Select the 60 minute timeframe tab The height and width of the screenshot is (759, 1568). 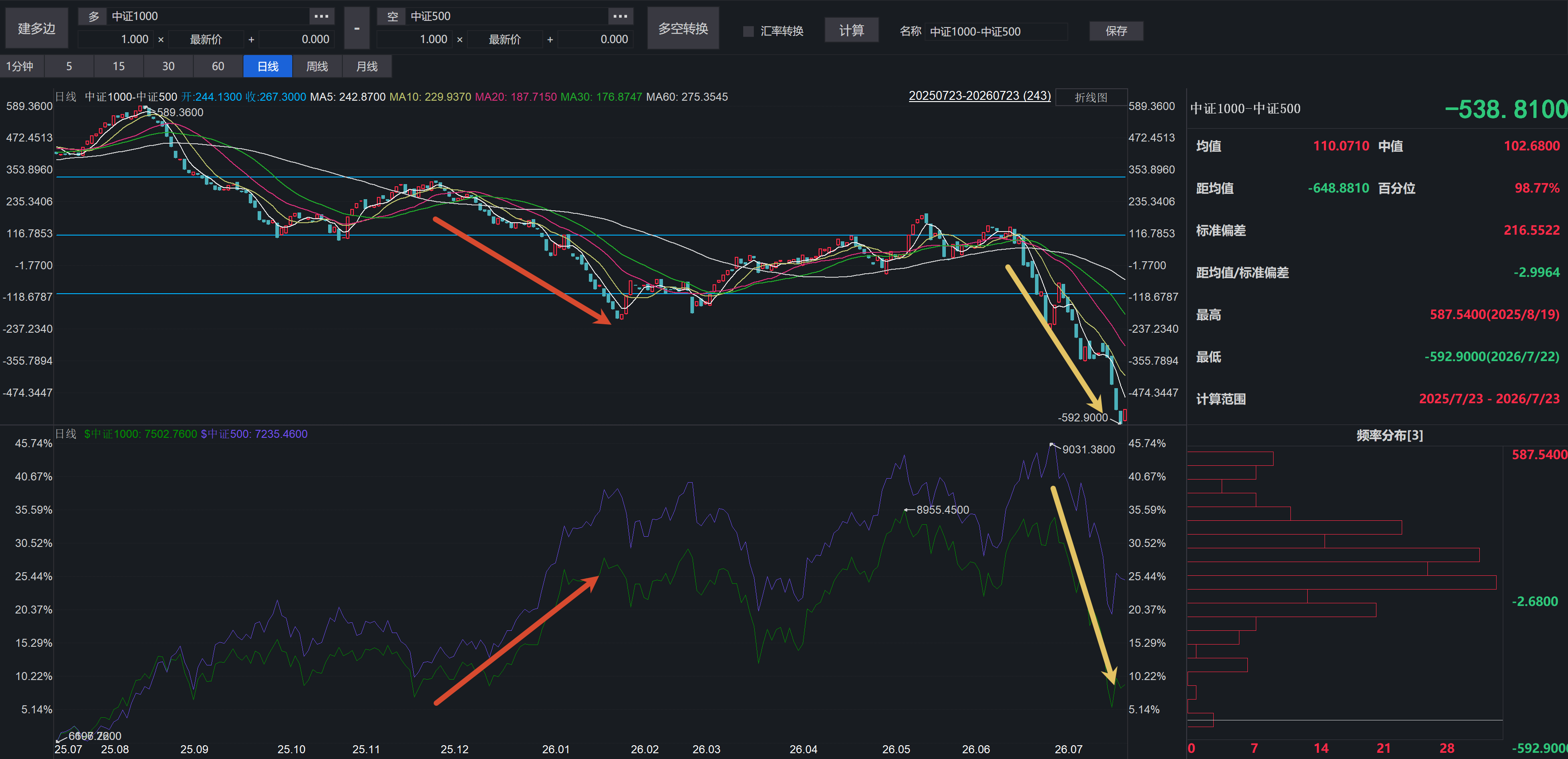[218, 67]
